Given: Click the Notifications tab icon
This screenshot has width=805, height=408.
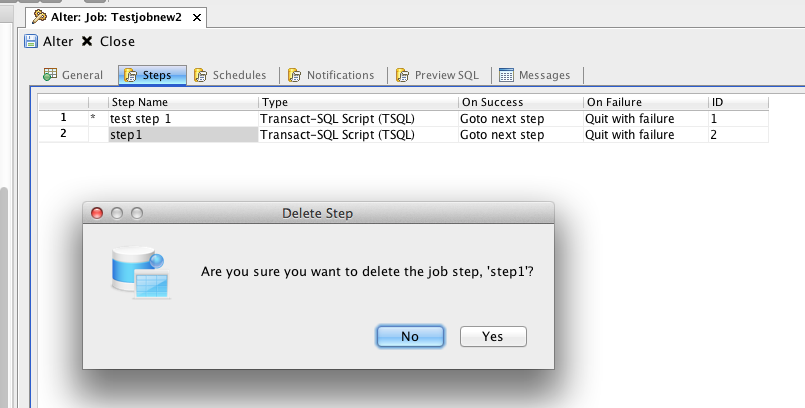Looking at the screenshot, I should [295, 75].
